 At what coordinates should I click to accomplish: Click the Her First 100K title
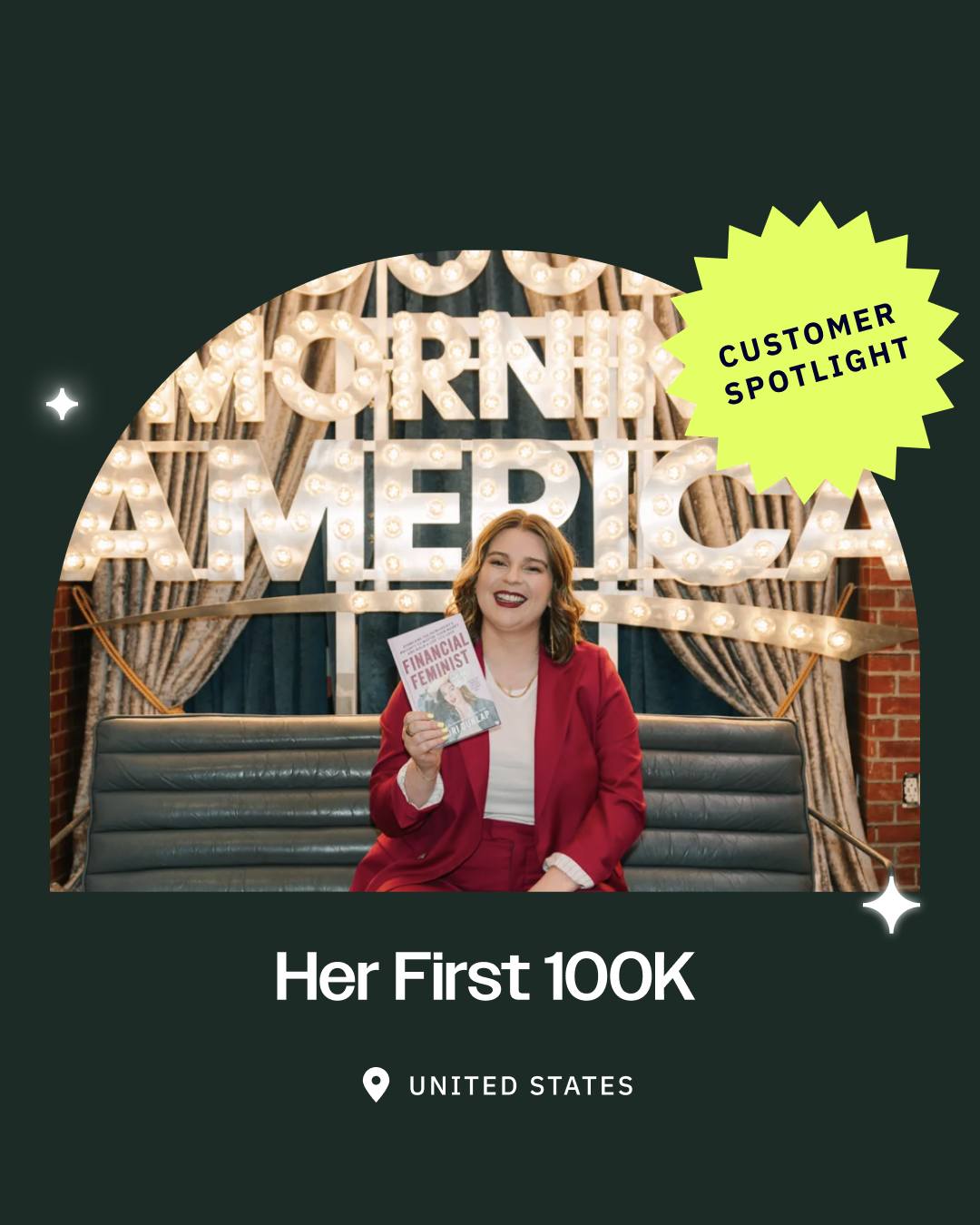[485, 978]
